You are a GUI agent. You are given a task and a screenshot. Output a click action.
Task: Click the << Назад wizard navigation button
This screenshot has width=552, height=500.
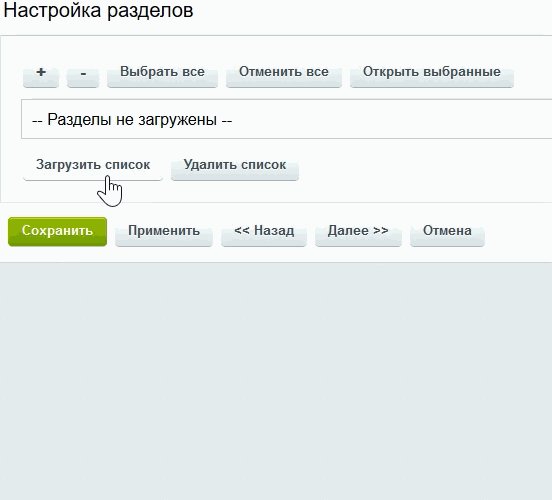264,231
